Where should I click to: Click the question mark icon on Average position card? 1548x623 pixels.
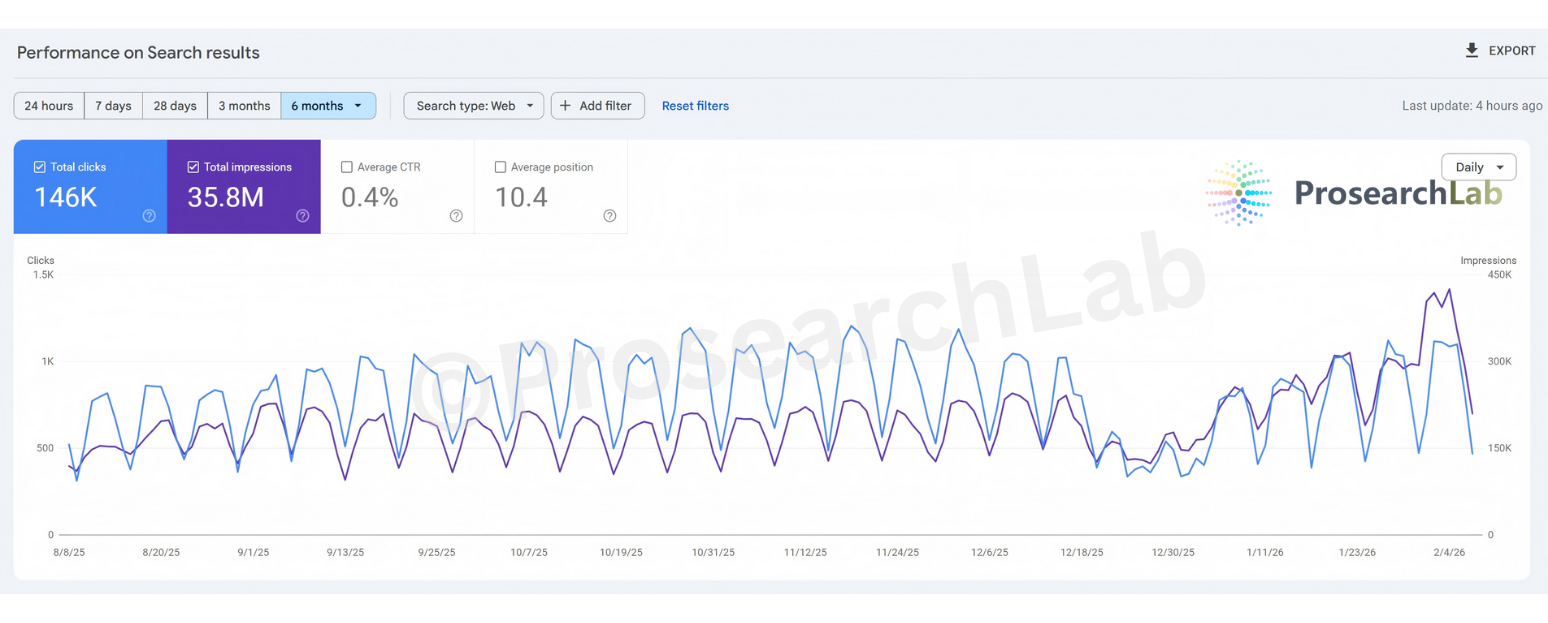(x=610, y=215)
